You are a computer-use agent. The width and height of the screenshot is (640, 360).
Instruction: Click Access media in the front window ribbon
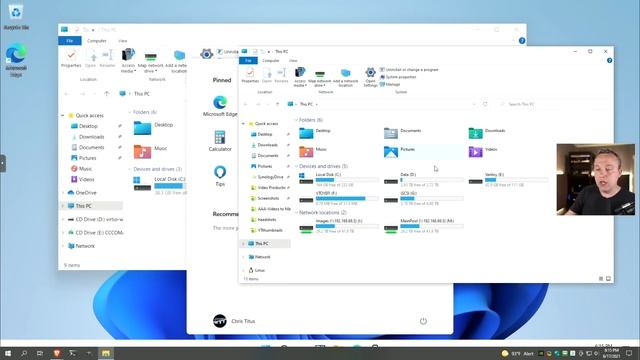(300, 77)
